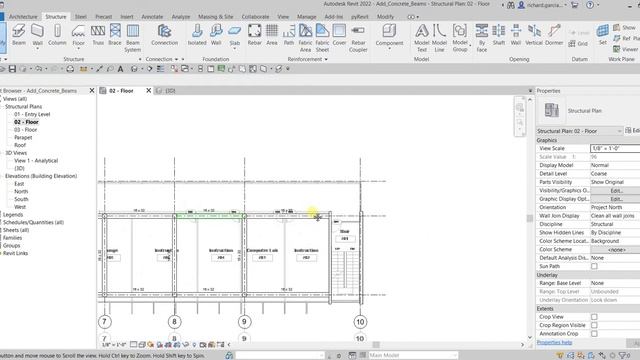Open the Architecture ribbon tab

23,17
